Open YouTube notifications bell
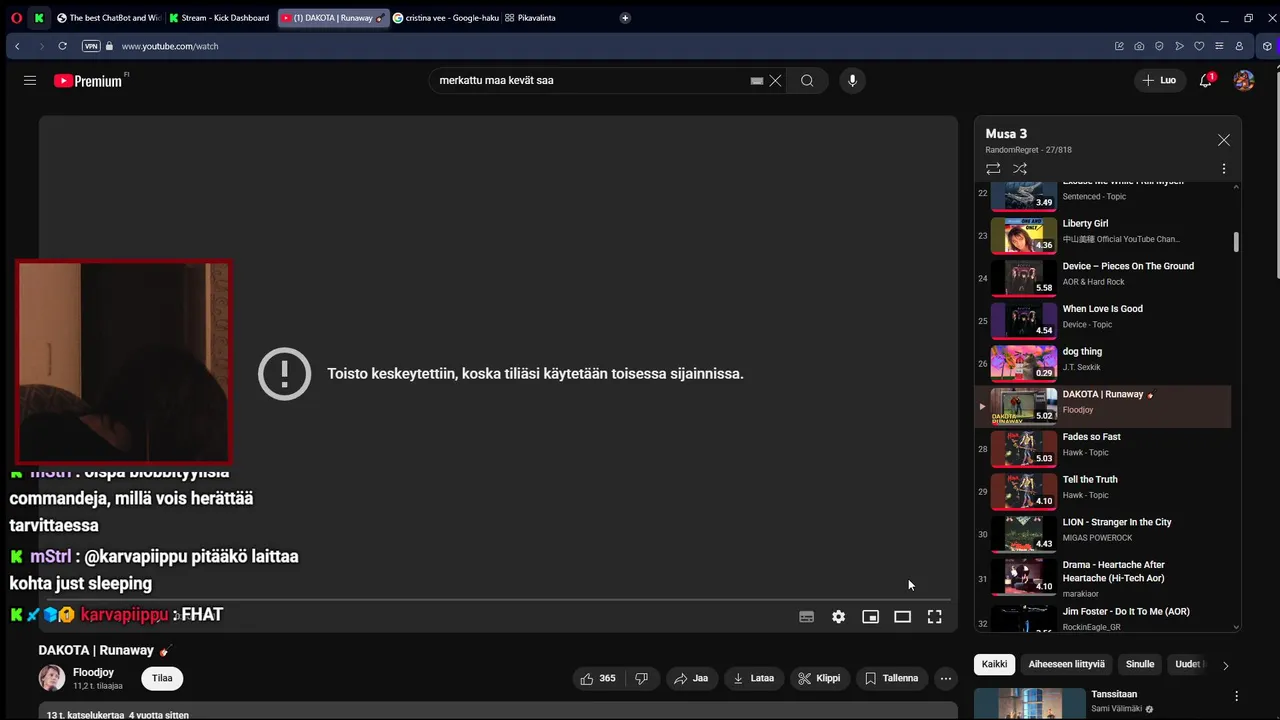Screen dimensions: 1280x720 tap(1206, 80)
